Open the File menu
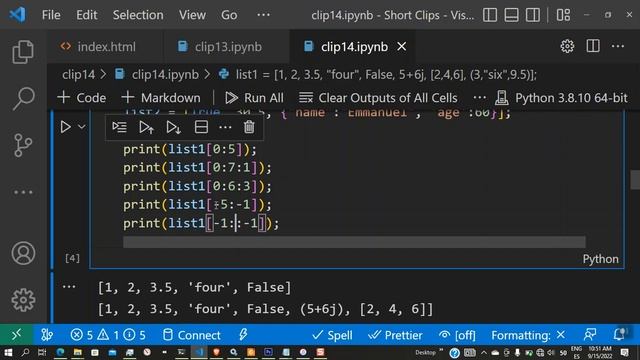Viewport: 640px width, 360px height. 51,15
